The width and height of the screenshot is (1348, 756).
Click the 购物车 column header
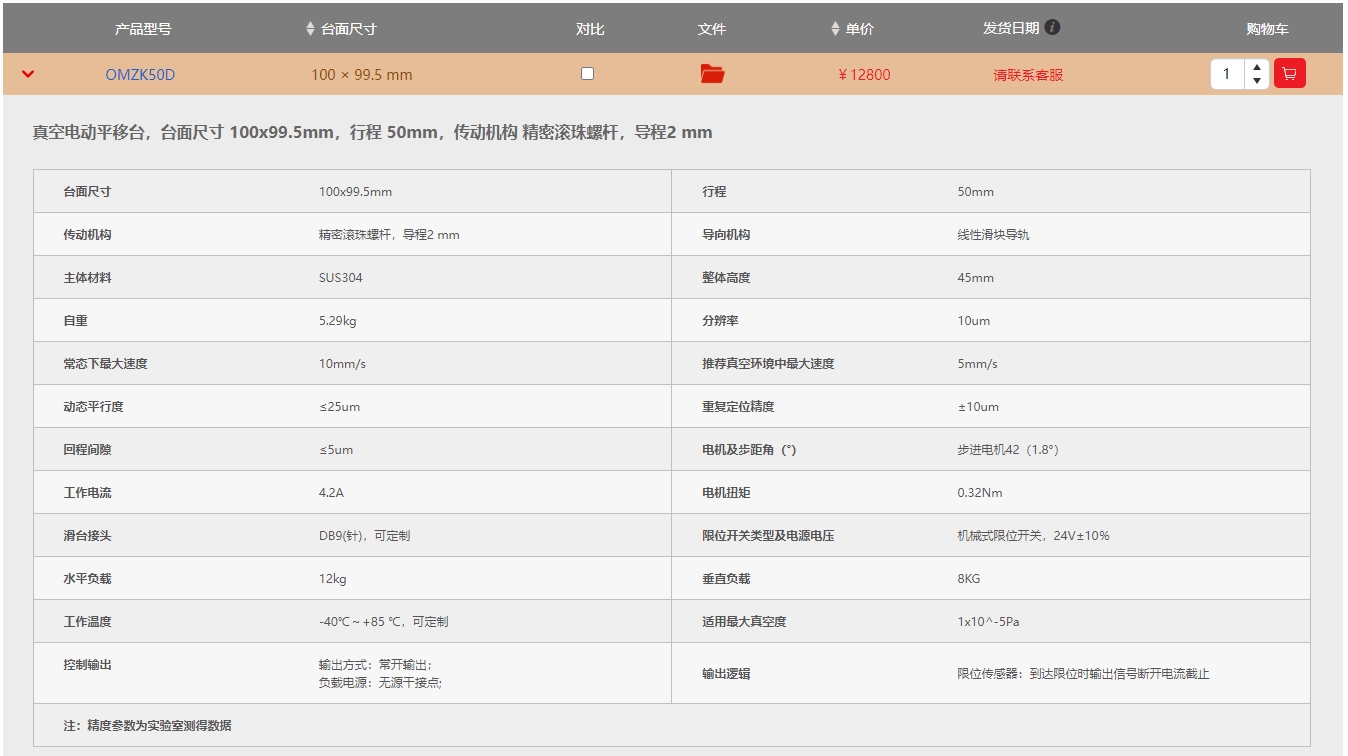click(1266, 29)
